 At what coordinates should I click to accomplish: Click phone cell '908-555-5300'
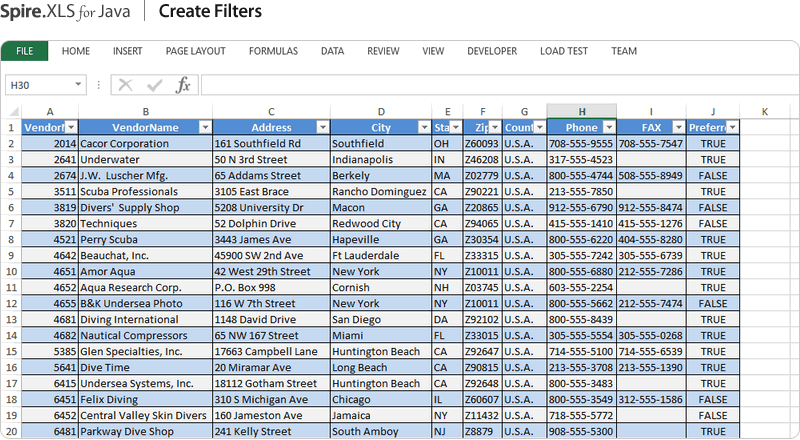tap(582, 431)
